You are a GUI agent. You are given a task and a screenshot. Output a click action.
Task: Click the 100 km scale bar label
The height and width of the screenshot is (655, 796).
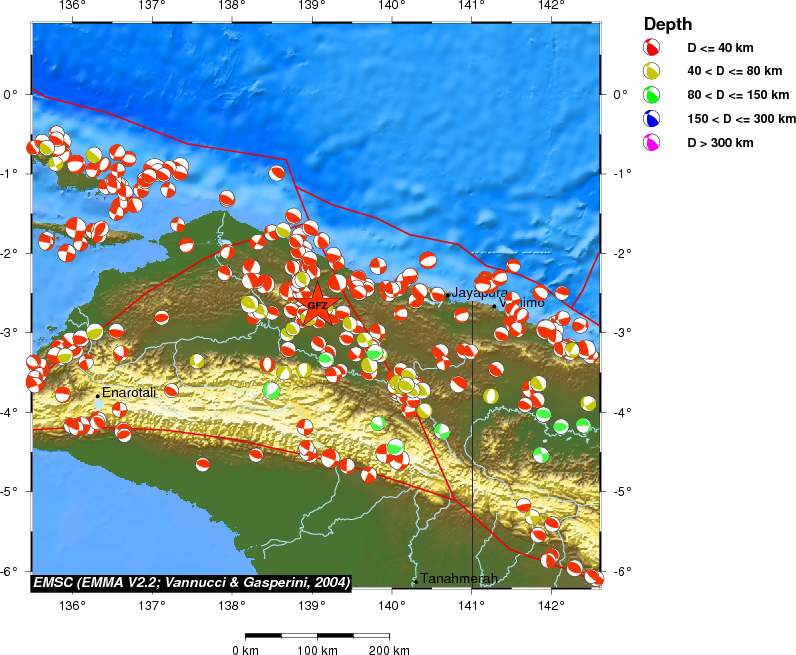pos(317,650)
